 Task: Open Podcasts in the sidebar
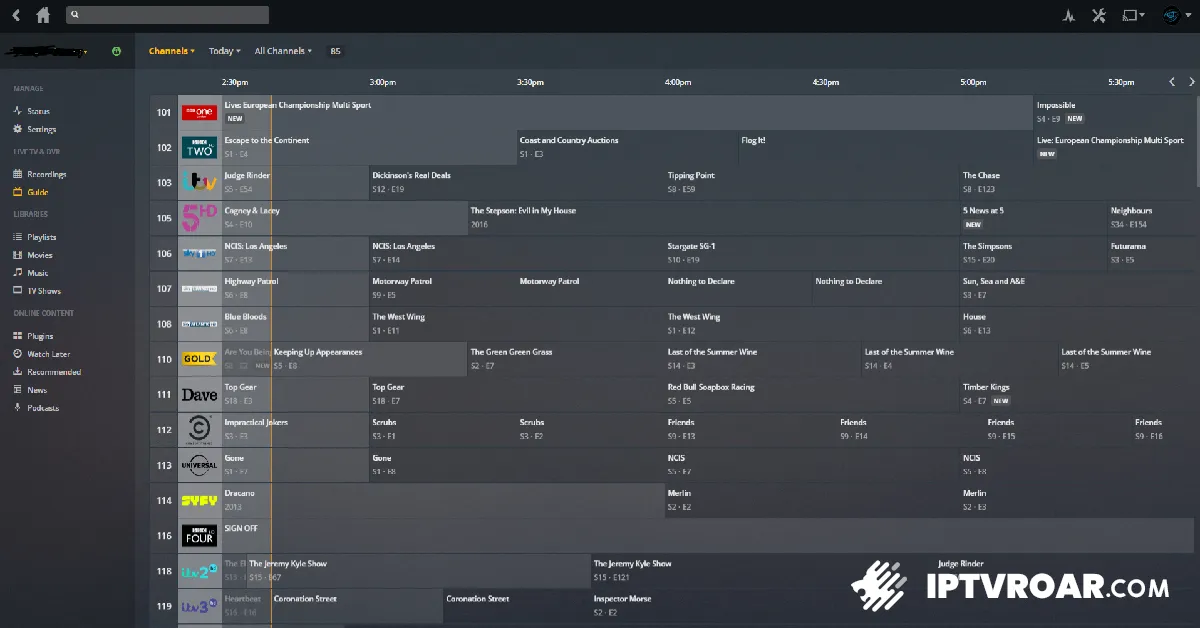point(42,408)
